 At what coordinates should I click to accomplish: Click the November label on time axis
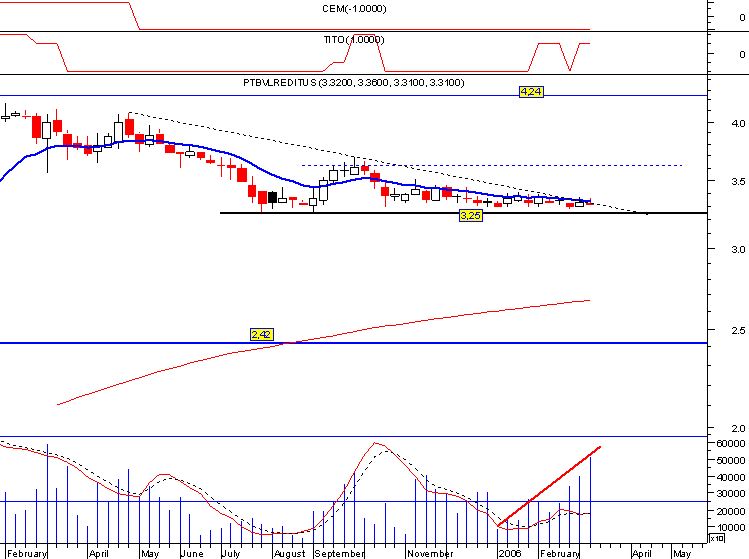[430, 553]
